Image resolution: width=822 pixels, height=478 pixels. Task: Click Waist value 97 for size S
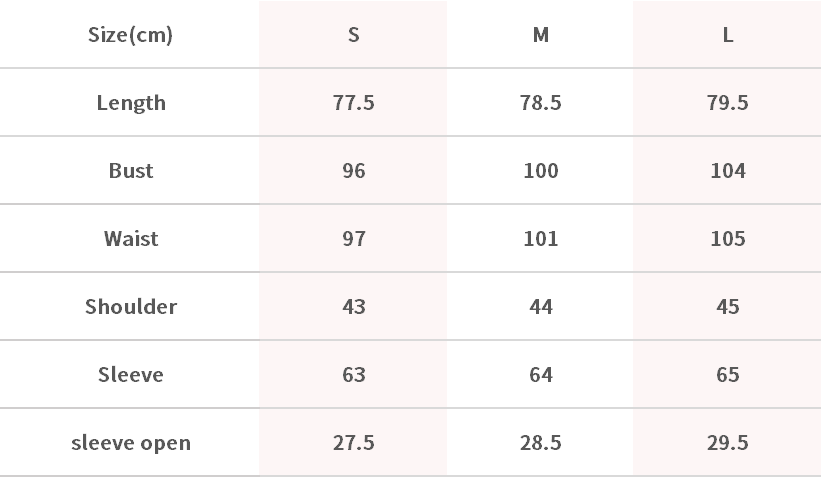point(353,239)
